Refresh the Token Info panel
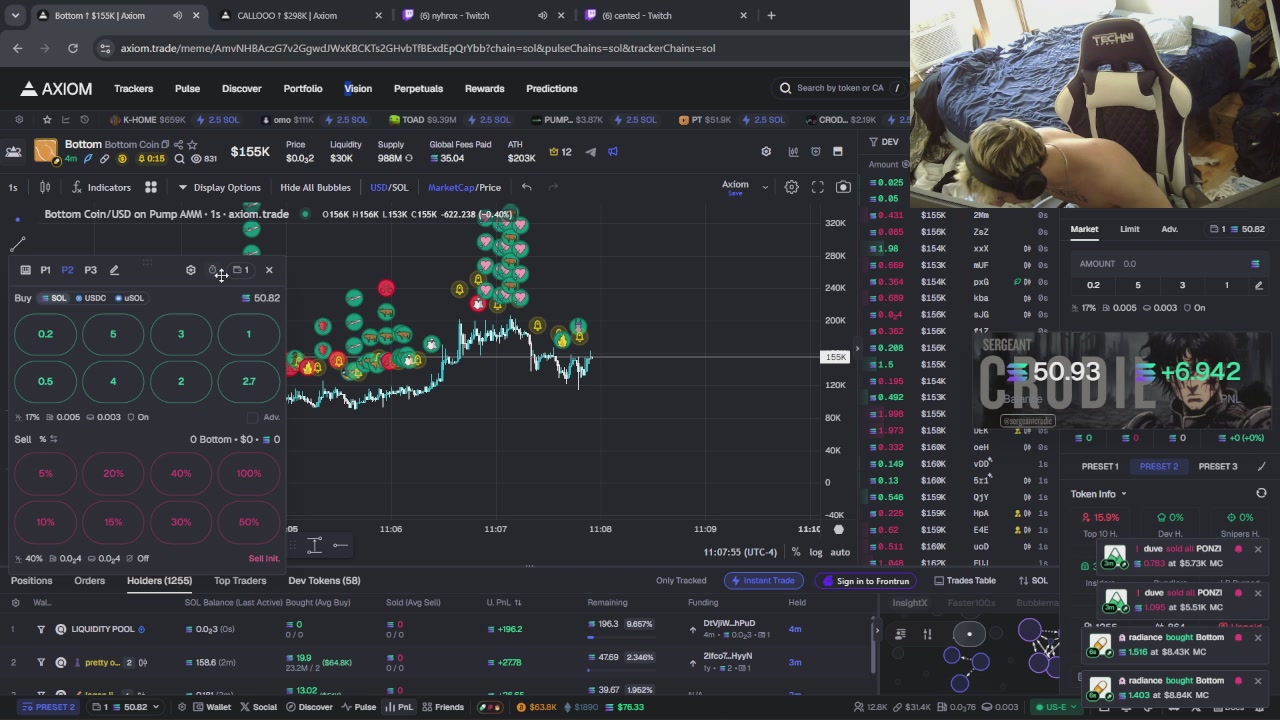The width and height of the screenshot is (1280, 720). tap(1261, 493)
